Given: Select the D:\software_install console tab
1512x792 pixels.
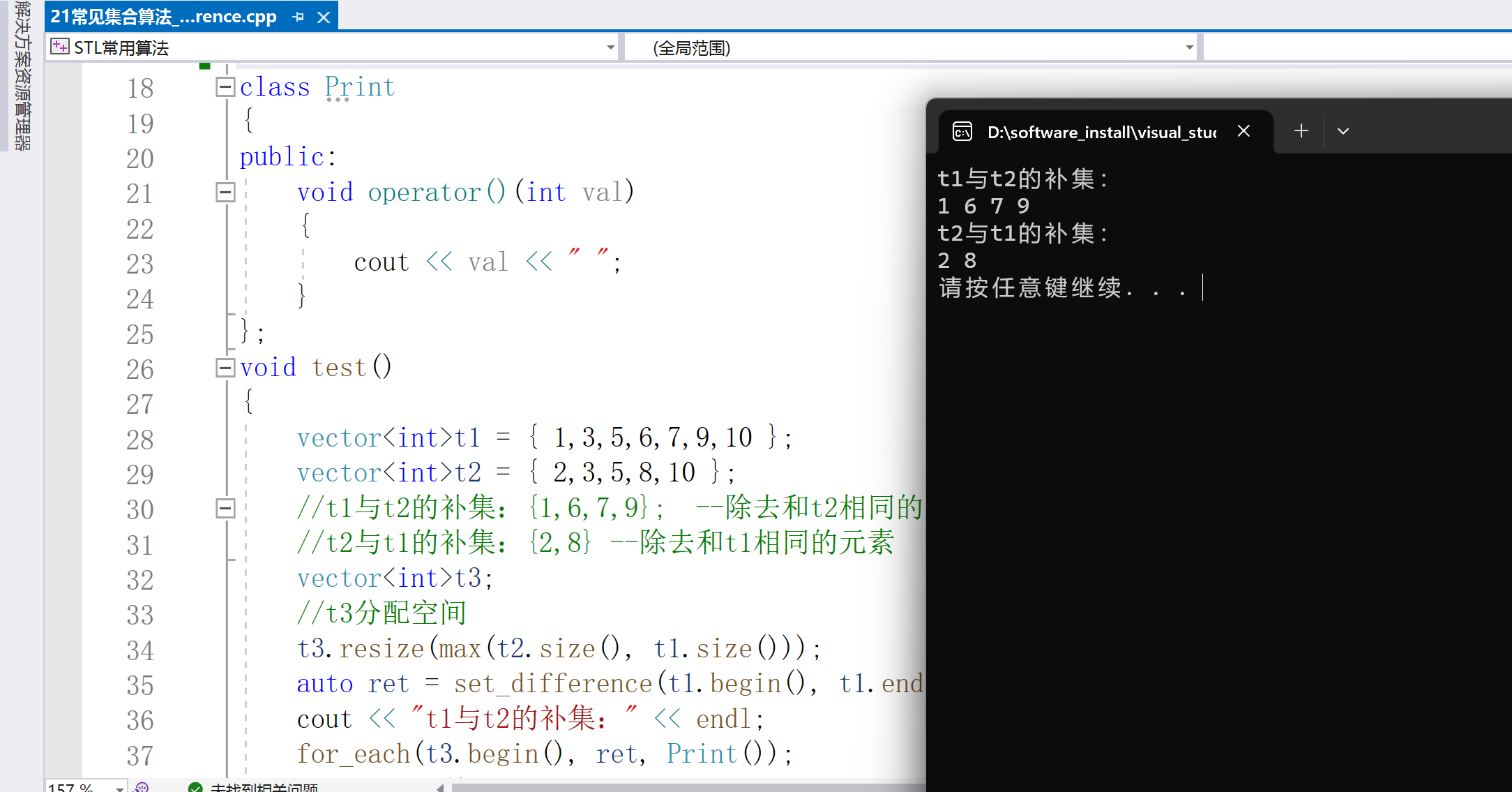Looking at the screenshot, I should [x=1101, y=132].
